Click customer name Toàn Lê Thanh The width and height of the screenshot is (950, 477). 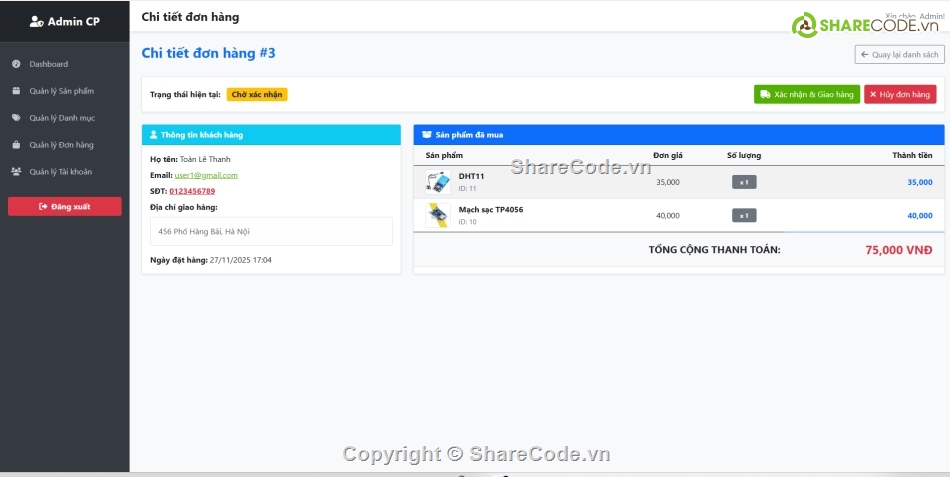(205, 159)
